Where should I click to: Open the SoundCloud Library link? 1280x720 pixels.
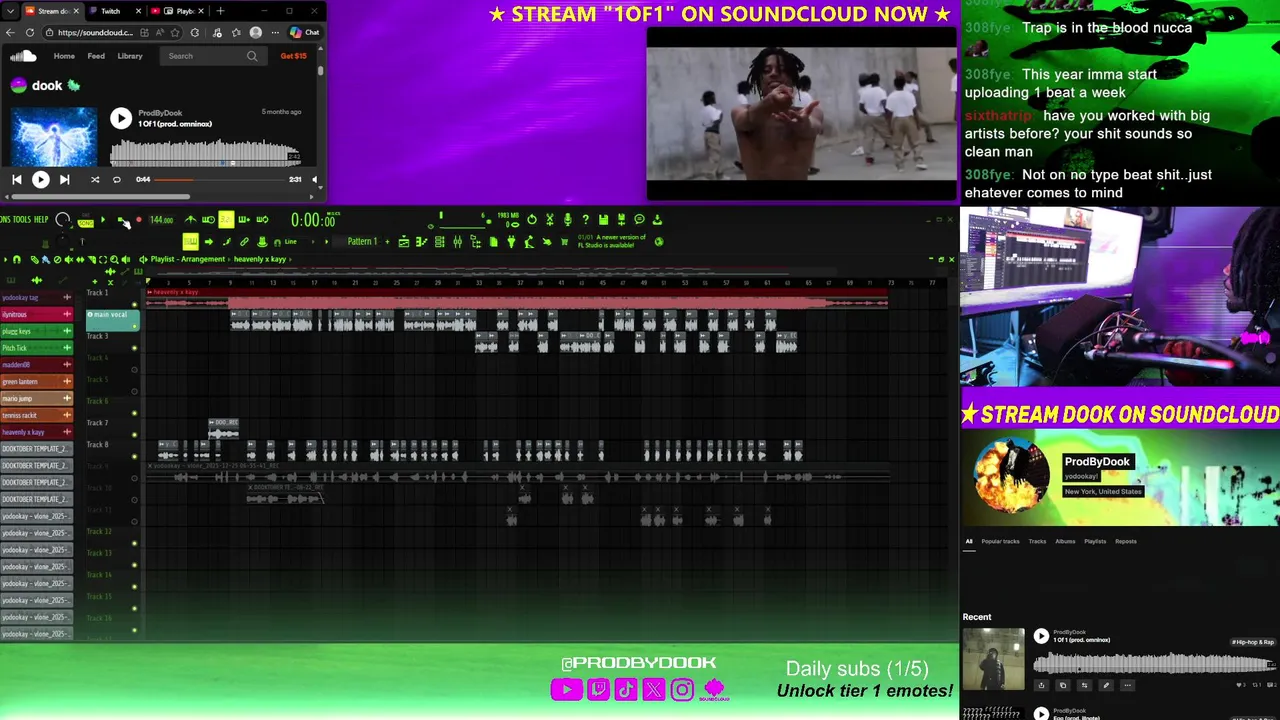click(130, 56)
